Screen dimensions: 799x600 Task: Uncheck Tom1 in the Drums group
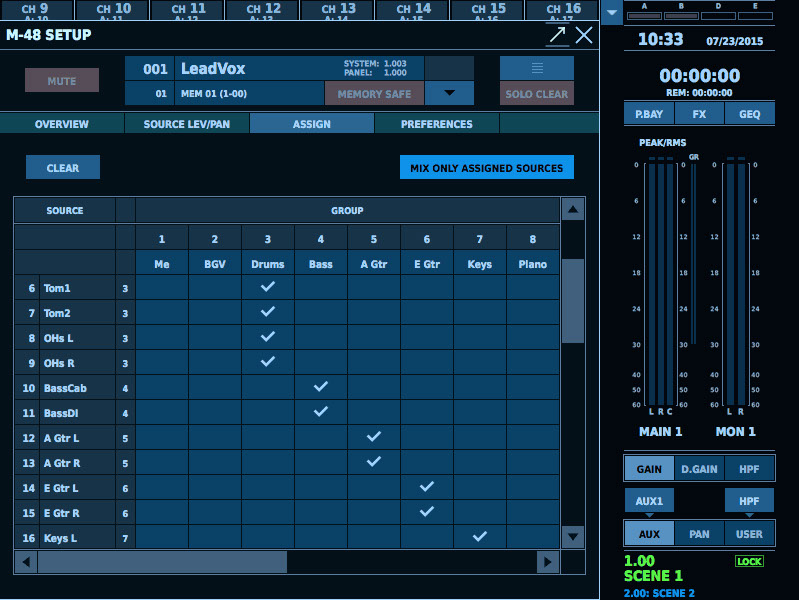[268, 287]
